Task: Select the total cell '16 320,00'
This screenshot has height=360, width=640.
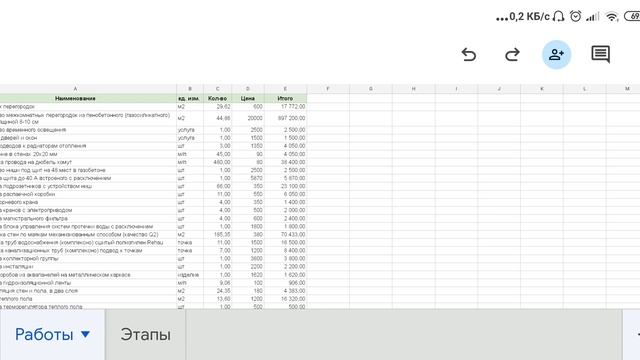Action: pos(285,299)
